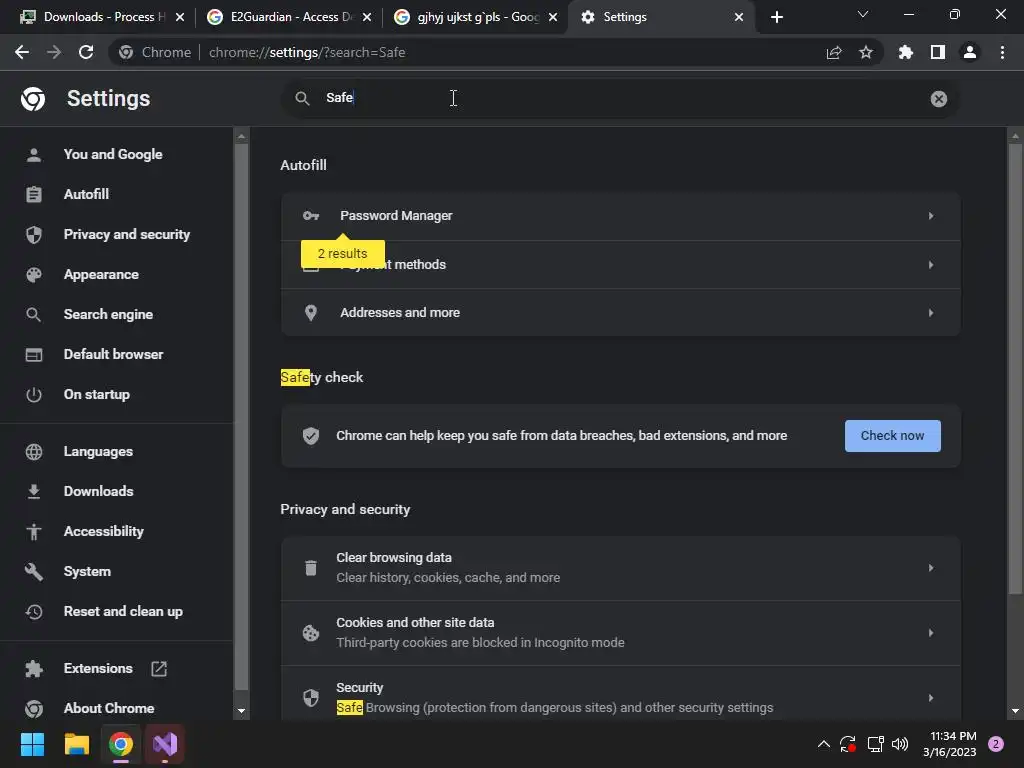The height and width of the screenshot is (768, 1024).
Task: Open volume control in tray
Action: pyautogui.click(x=900, y=744)
